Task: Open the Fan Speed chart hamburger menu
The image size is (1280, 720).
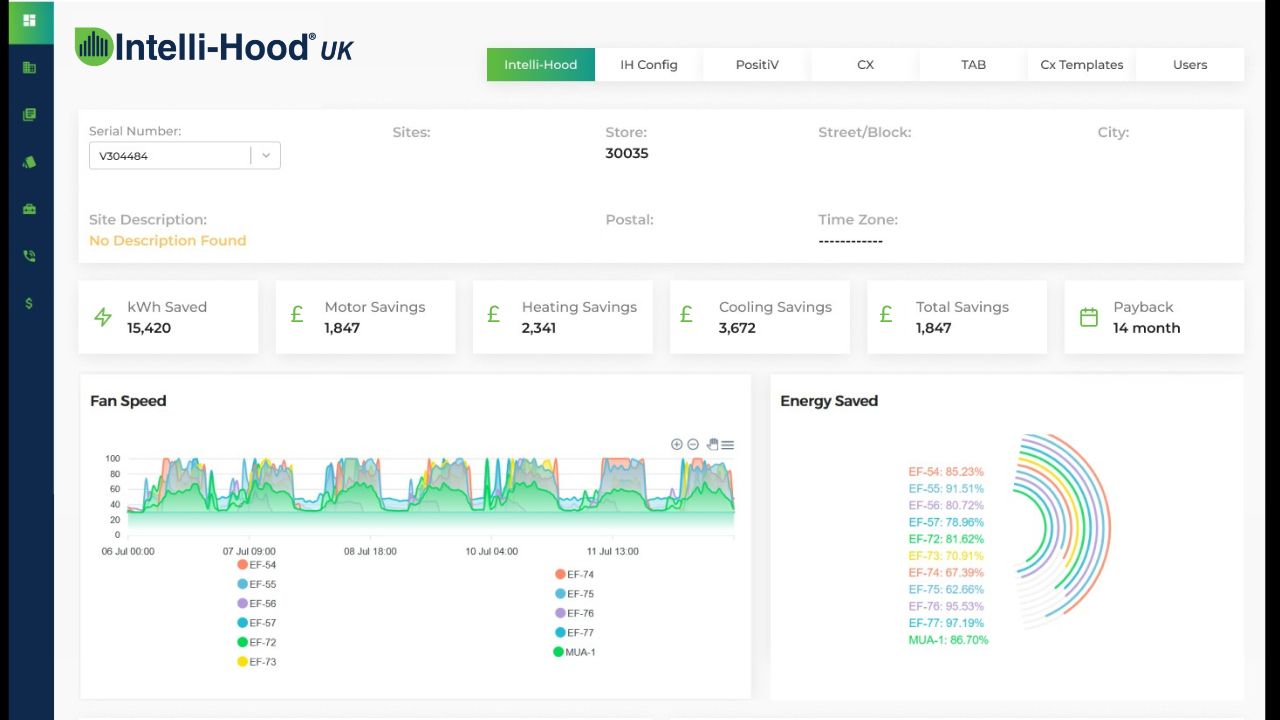Action: coord(728,445)
